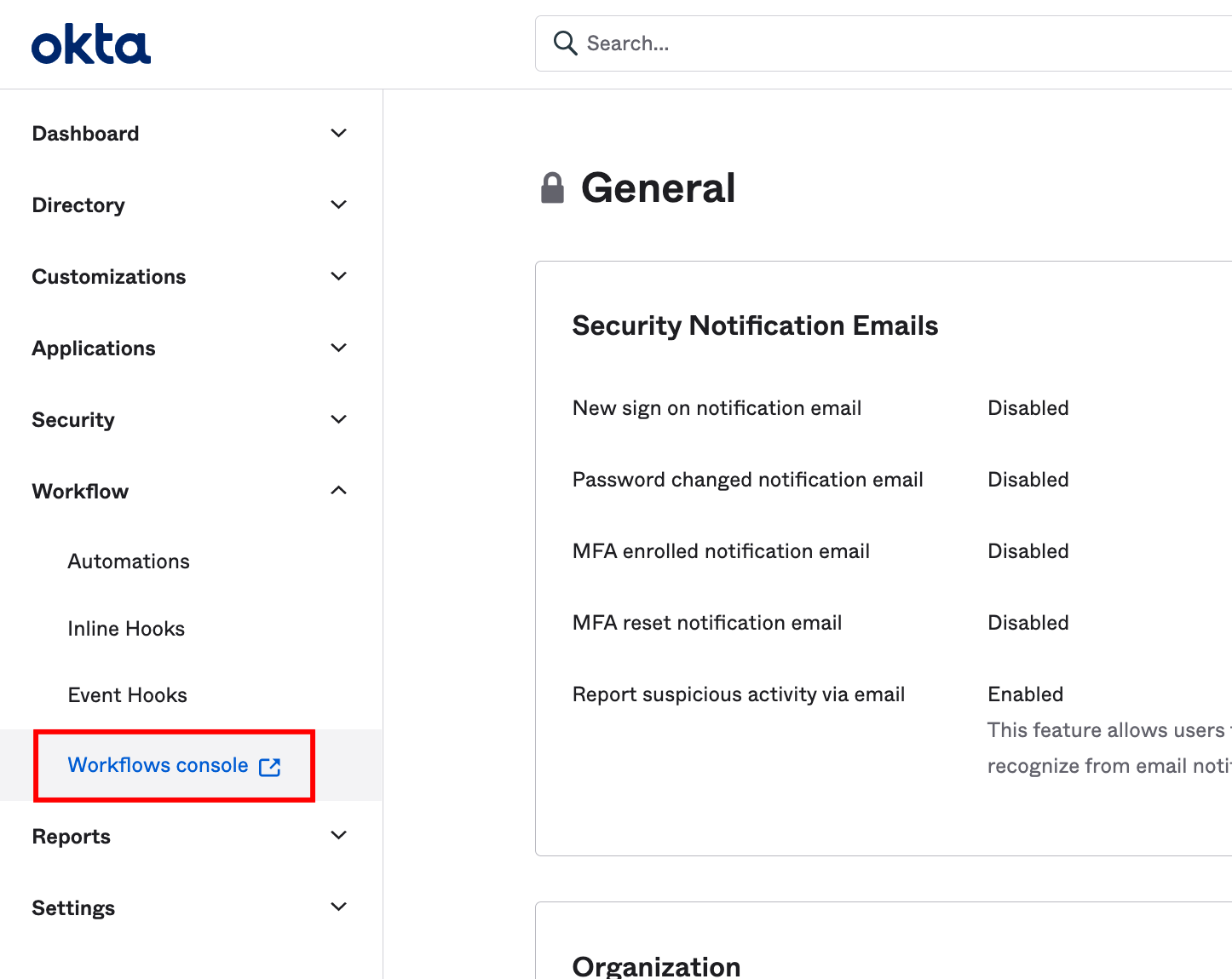Expand the Dashboard menu chevron
The width and height of the screenshot is (1232, 979).
click(338, 133)
